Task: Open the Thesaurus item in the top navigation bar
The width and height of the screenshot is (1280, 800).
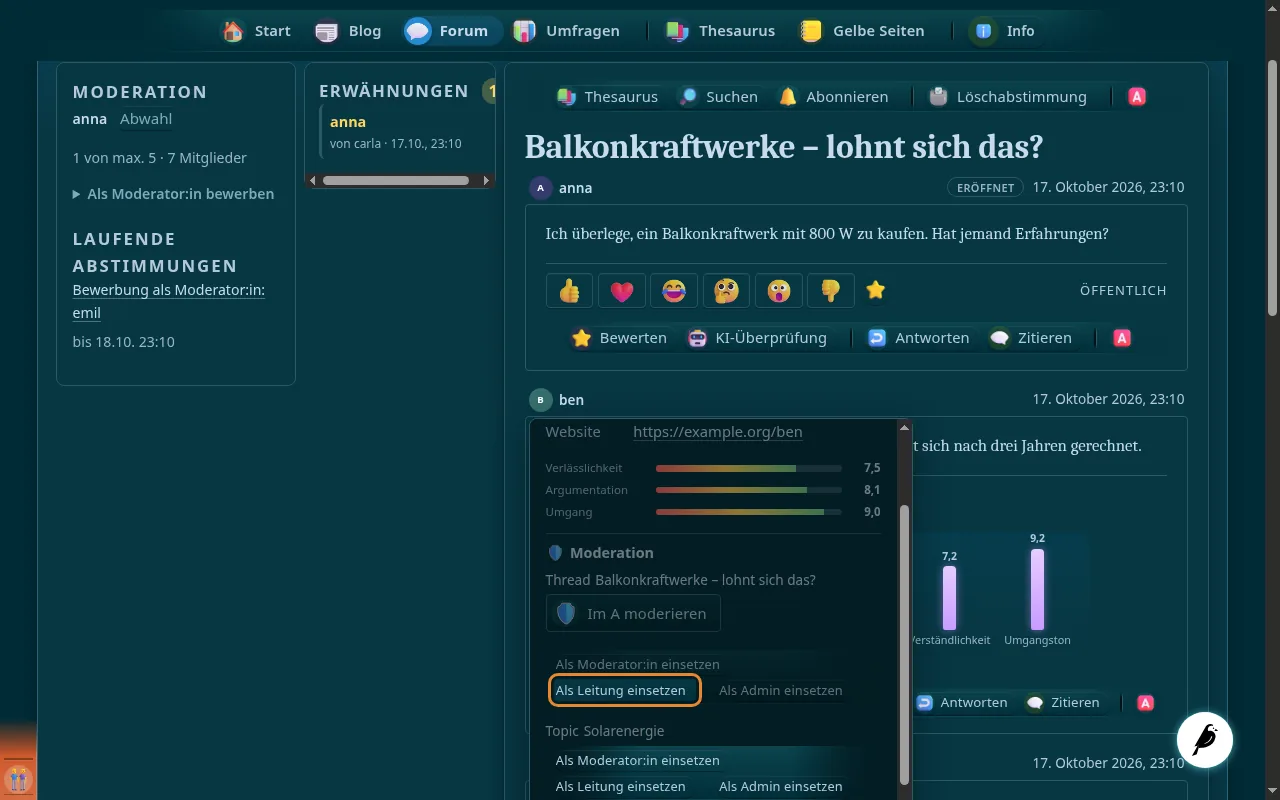Action: click(x=720, y=31)
